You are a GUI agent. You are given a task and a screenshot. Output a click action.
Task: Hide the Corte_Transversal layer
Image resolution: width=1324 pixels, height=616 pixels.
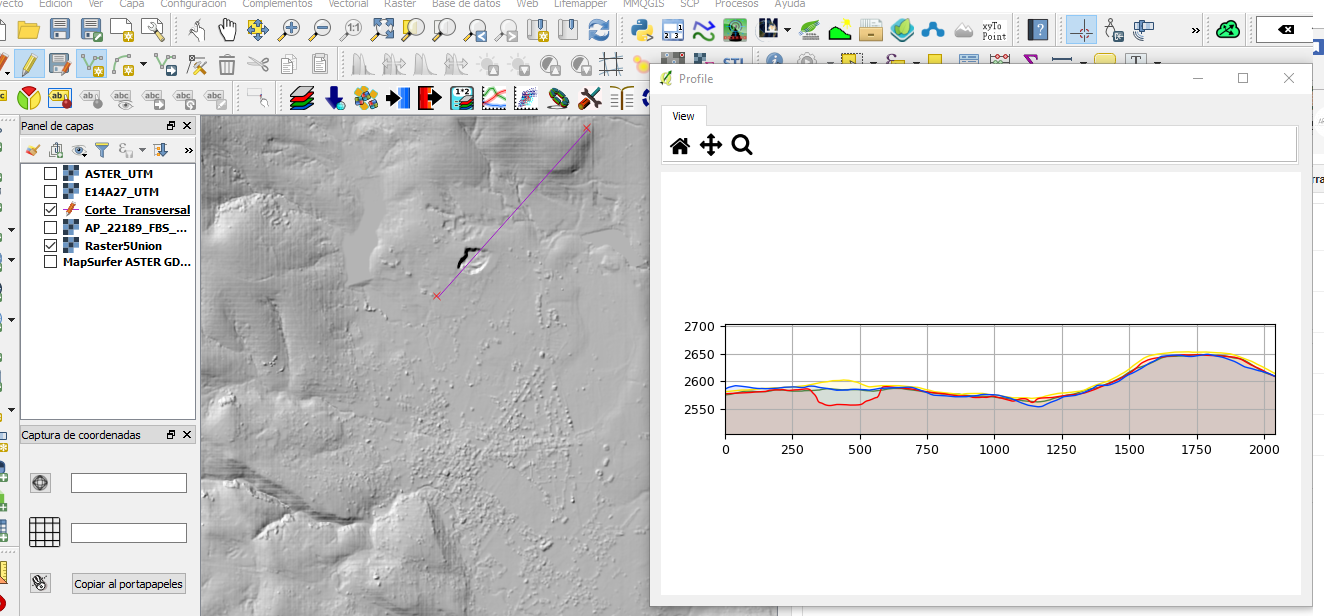(51, 210)
